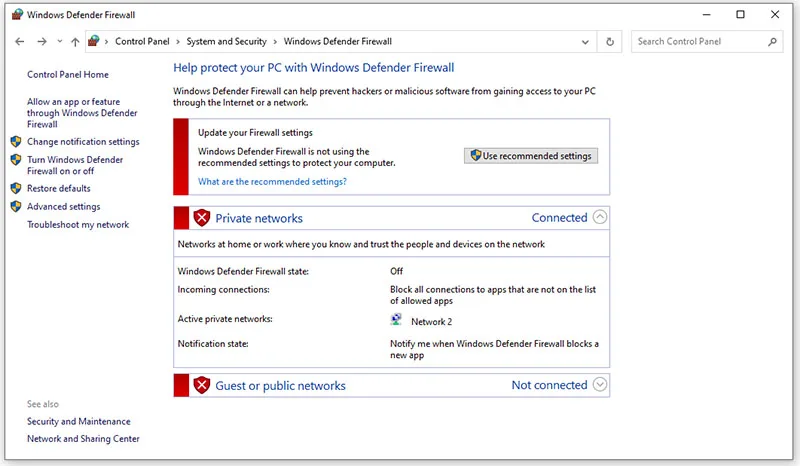This screenshot has height=466, width=800.
Task: Maximize the Windows Defender Firewall window
Action: click(740, 15)
